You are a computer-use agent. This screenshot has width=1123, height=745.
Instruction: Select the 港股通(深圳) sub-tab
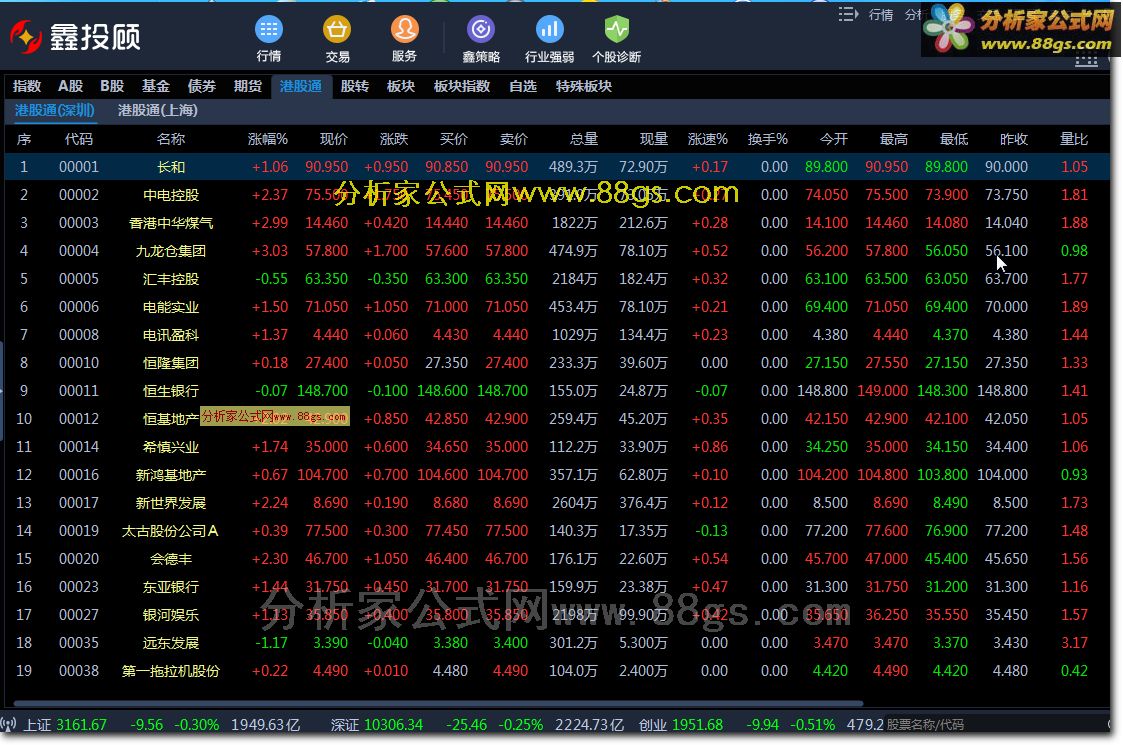55,110
